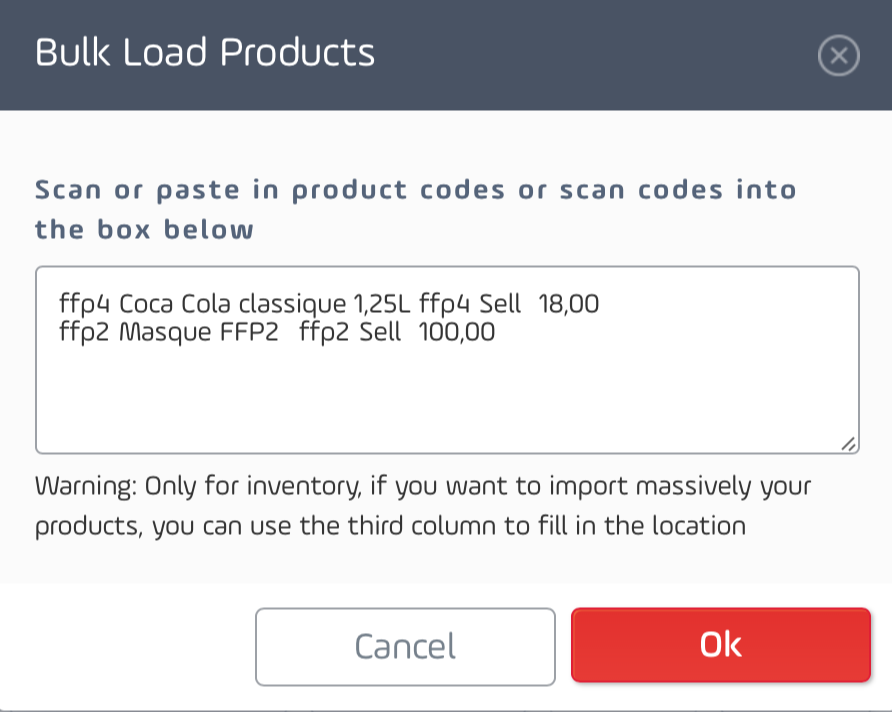Click the Bulk Load Products title
Viewport: 892px width, 712px height.
pos(205,52)
